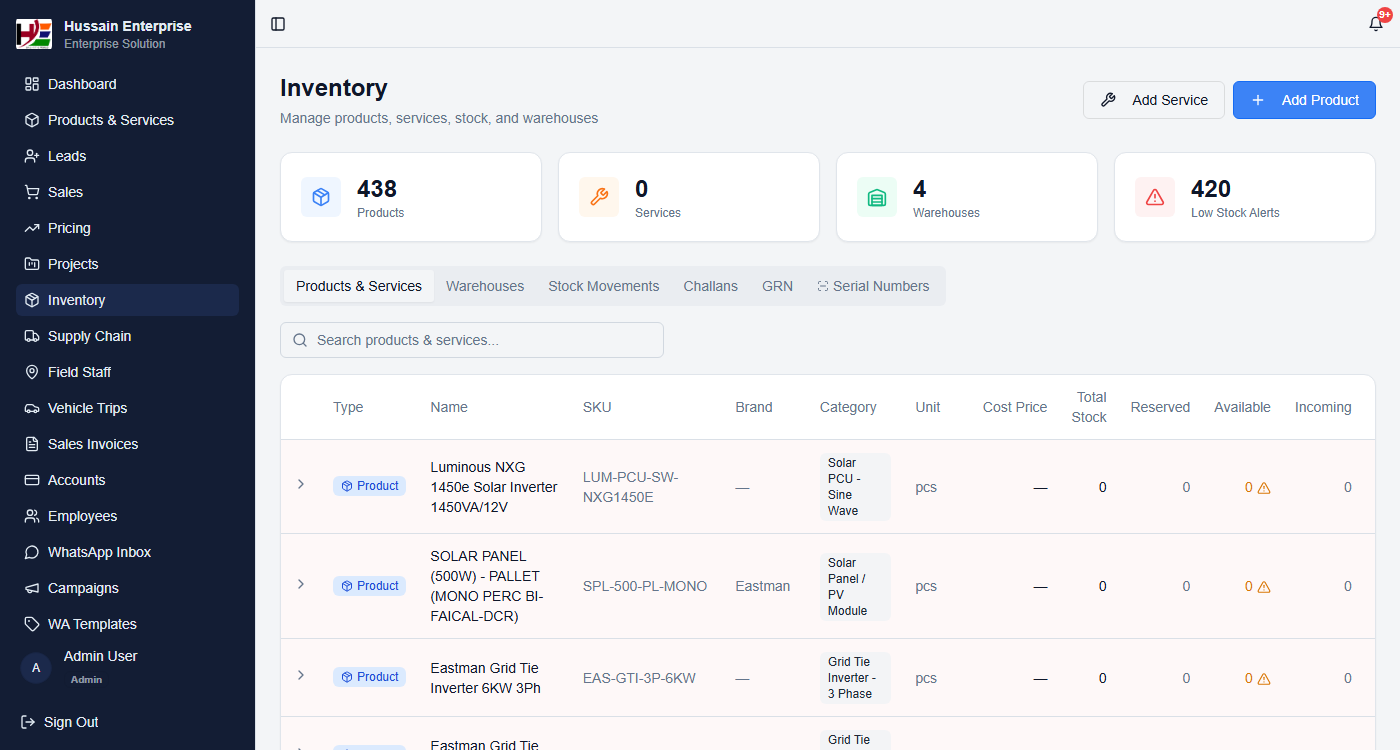This screenshot has height=750, width=1400.
Task: Click the Products cube stat icon
Action: (x=321, y=197)
